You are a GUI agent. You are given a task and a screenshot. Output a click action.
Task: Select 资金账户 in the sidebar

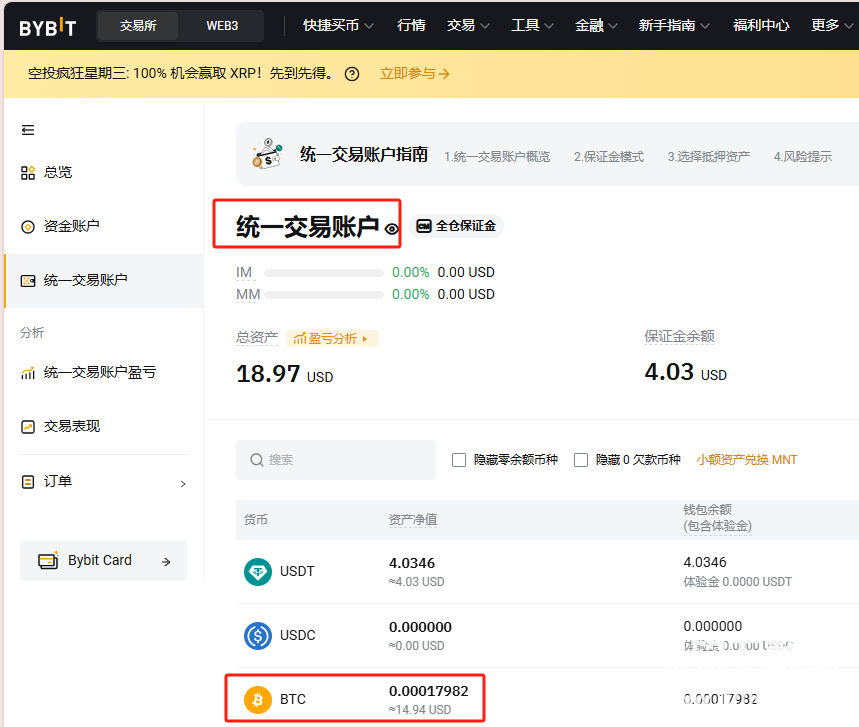coord(72,226)
